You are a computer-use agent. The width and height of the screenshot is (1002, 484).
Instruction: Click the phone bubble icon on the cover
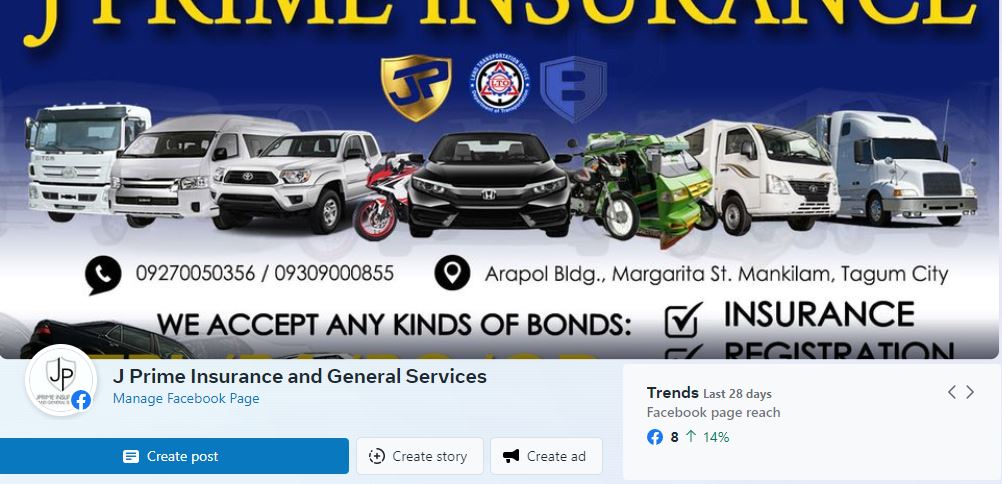click(x=103, y=275)
